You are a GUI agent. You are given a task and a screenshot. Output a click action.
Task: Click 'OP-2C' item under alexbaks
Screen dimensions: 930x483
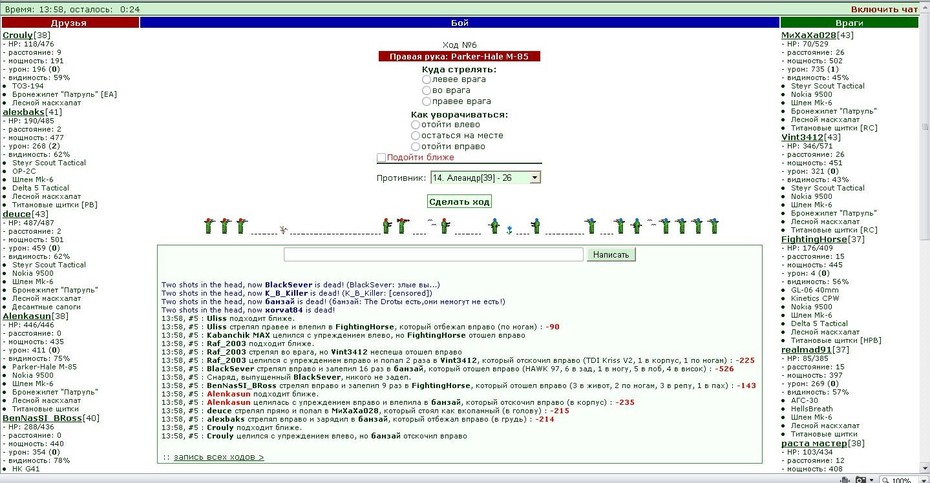pyautogui.click(x=24, y=171)
